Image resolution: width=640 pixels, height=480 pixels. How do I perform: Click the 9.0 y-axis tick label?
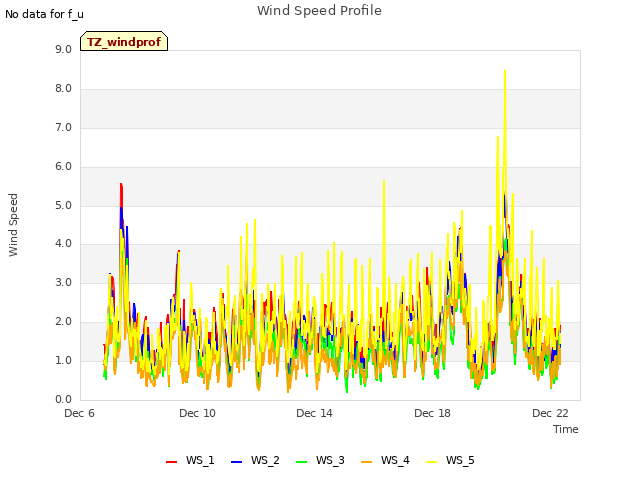[x=63, y=49]
